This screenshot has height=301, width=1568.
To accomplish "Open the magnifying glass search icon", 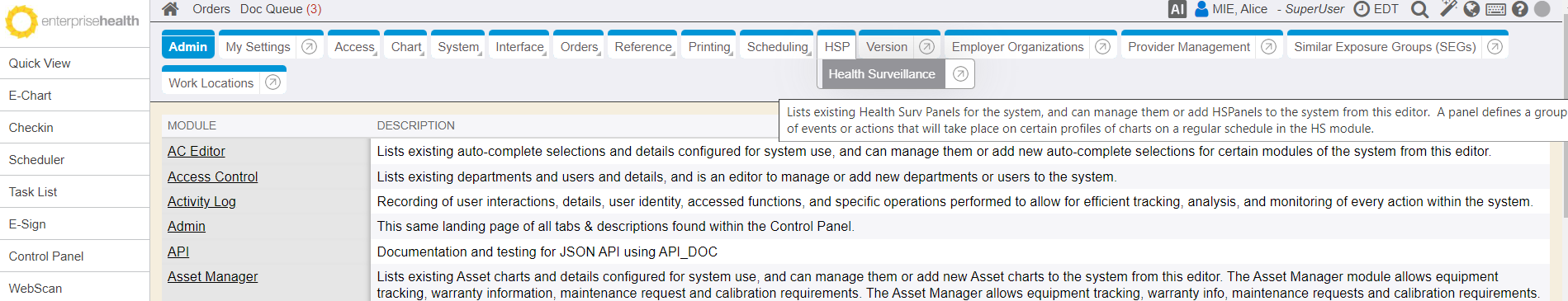I will 1419,9.
